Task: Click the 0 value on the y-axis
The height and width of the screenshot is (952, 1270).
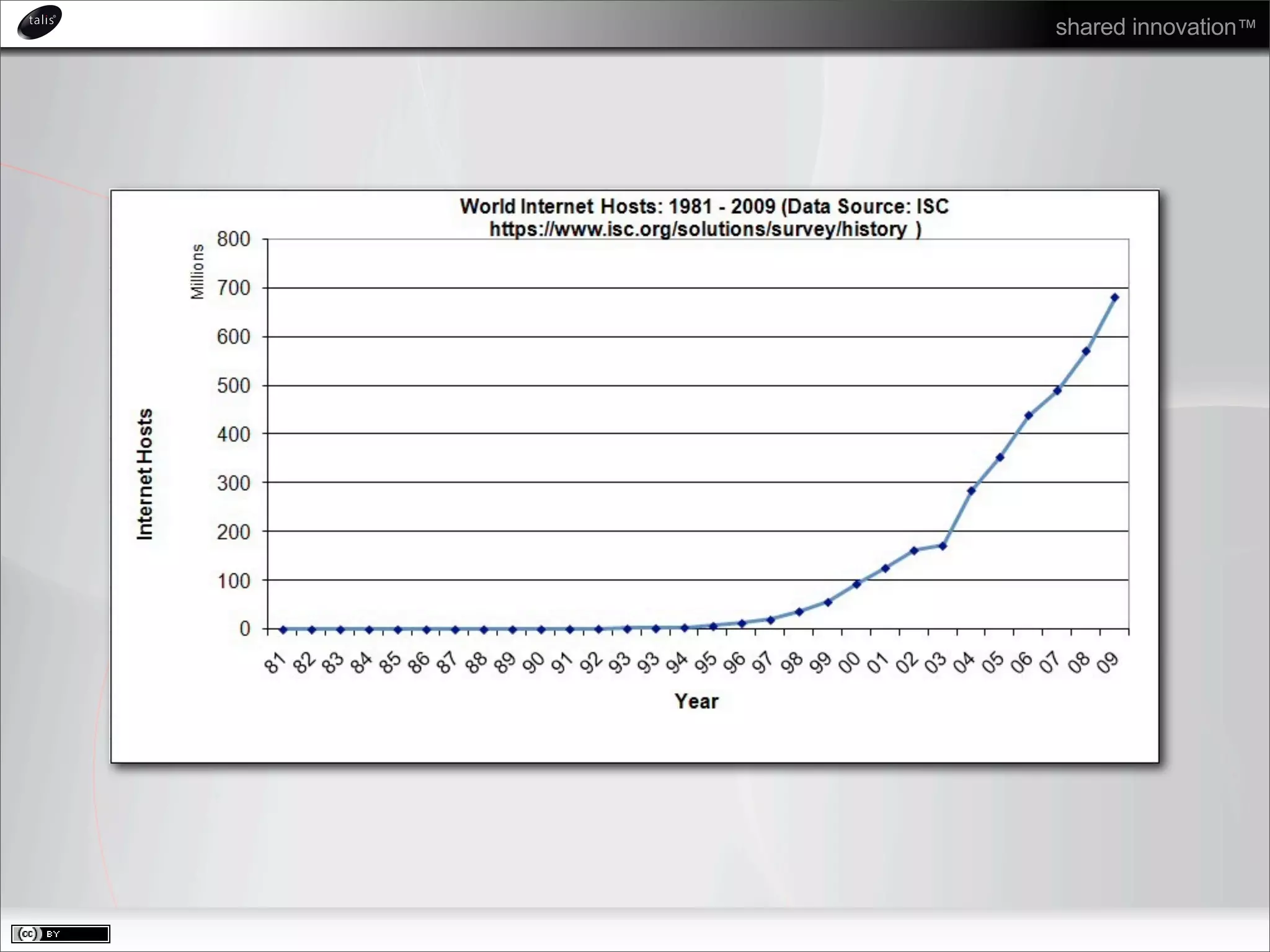Action: click(244, 629)
